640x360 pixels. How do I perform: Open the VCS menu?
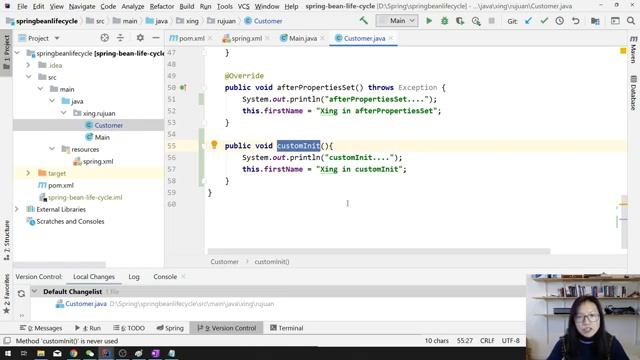[x=243, y=7]
